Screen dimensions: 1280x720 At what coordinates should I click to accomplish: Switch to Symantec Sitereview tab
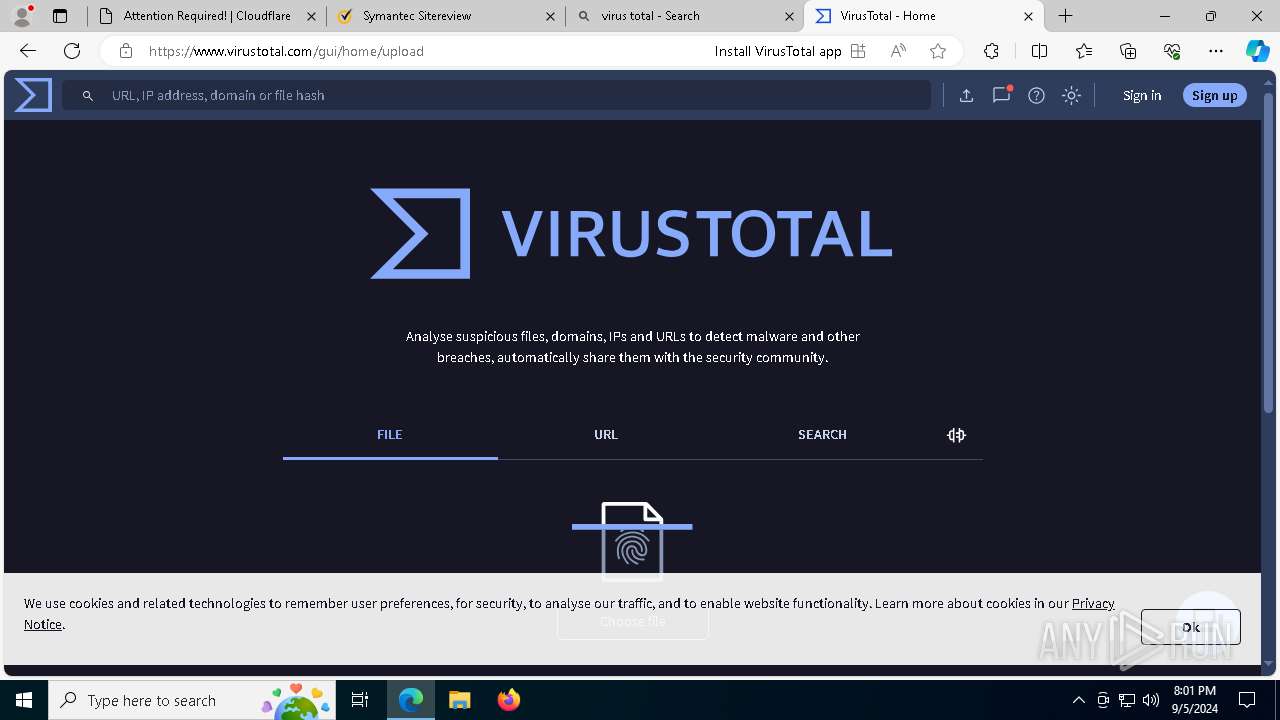point(446,16)
